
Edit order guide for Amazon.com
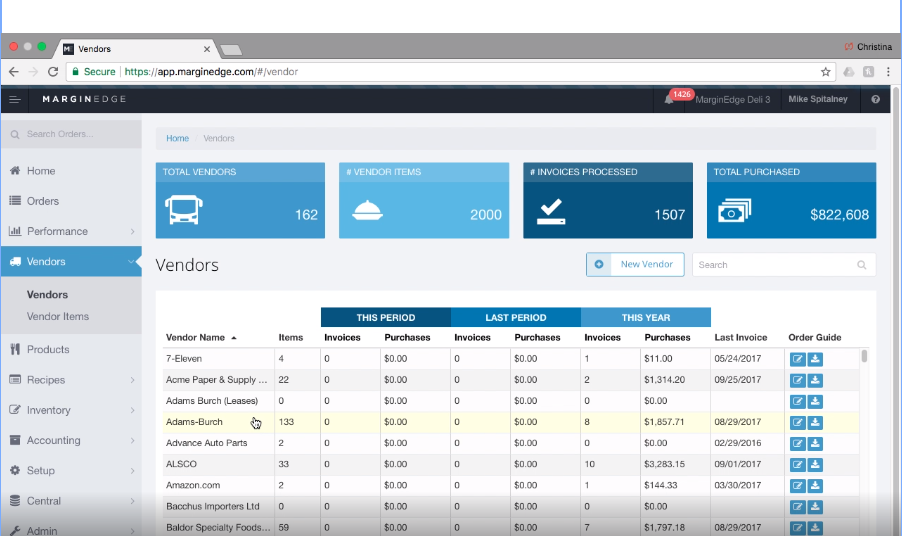(x=797, y=486)
